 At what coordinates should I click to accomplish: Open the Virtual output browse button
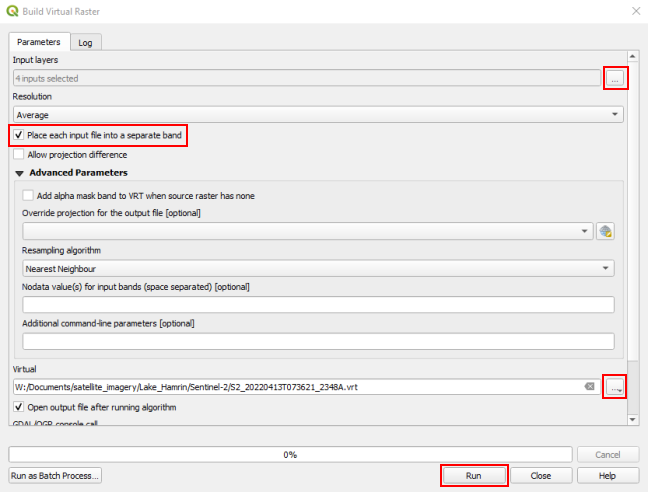click(x=616, y=387)
